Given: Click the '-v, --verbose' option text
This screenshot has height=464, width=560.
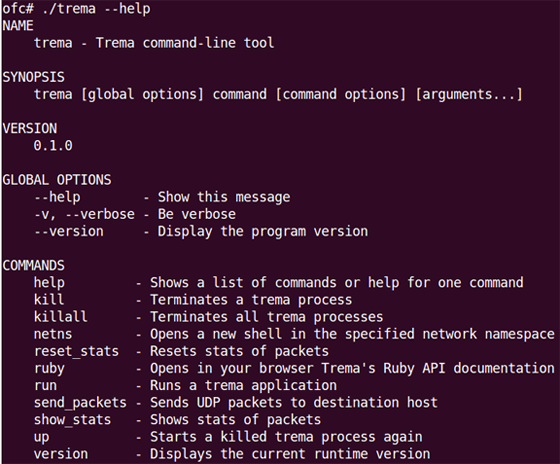Looking at the screenshot, I should (x=85, y=214).
